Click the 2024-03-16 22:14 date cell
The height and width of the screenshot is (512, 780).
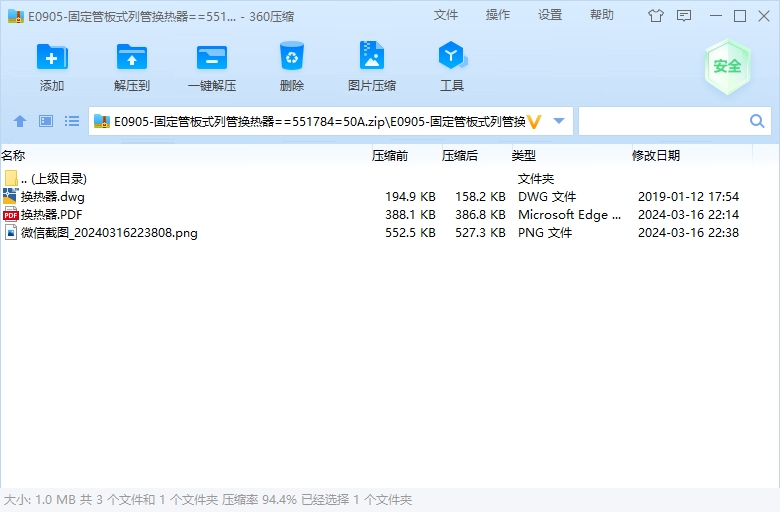tap(688, 214)
